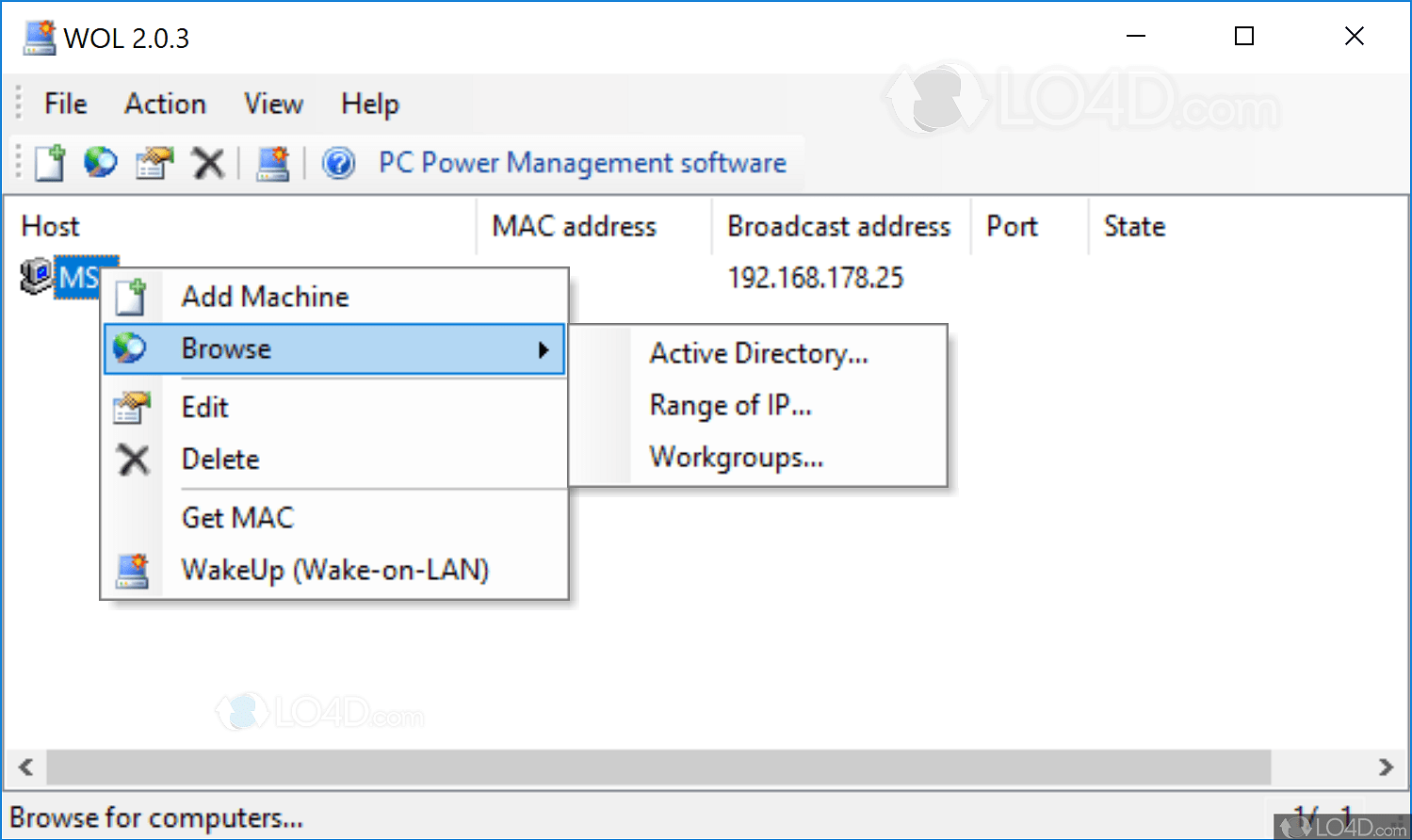The width and height of the screenshot is (1412, 840).
Task: Sort by the MAC address column header
Action: (x=594, y=226)
